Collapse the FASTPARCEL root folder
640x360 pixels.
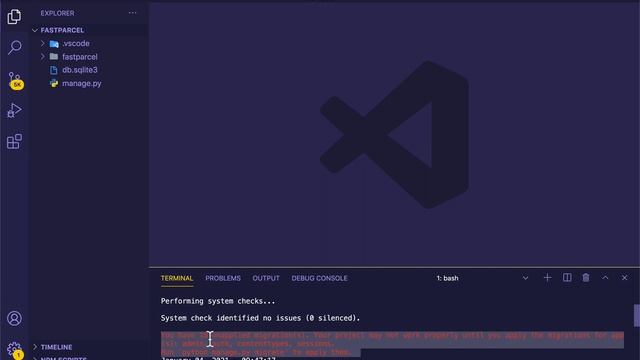pos(35,30)
